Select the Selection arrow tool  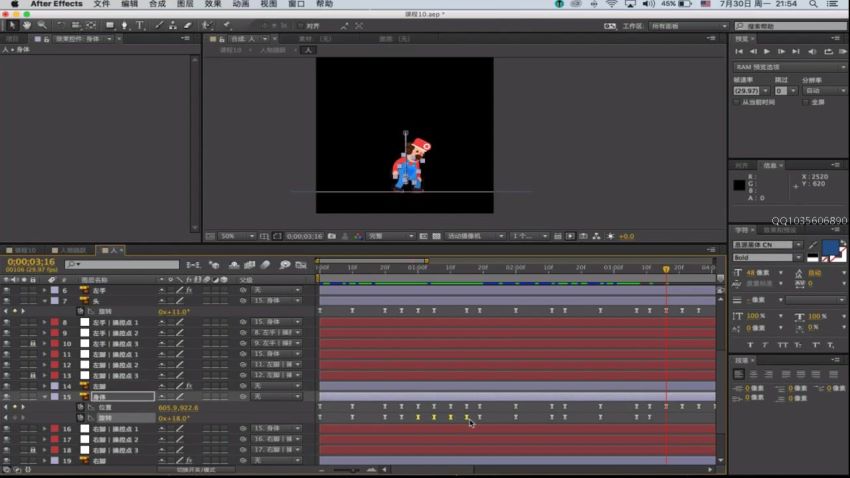(12, 25)
